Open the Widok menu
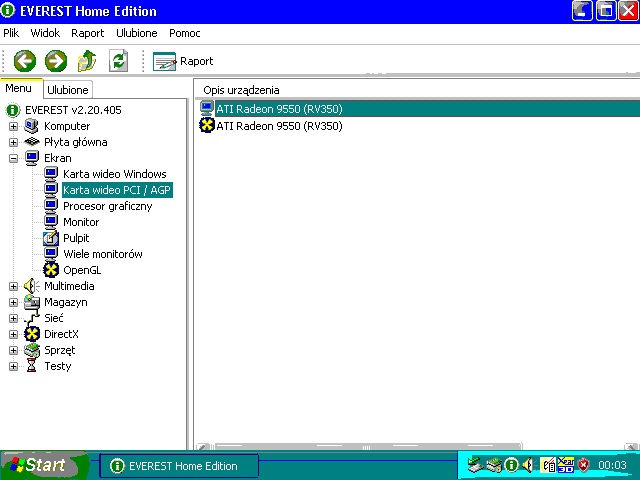 tap(45, 33)
